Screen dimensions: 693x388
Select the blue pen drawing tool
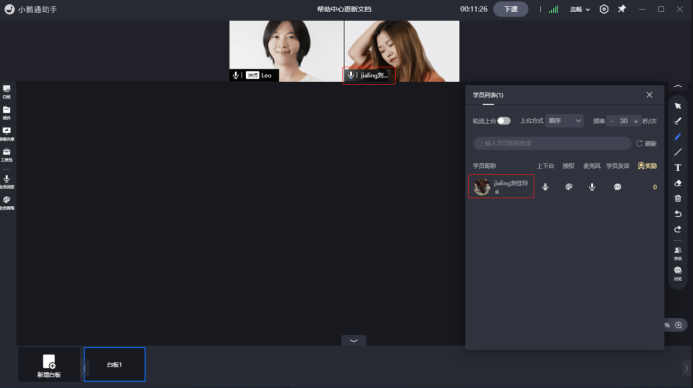678,137
